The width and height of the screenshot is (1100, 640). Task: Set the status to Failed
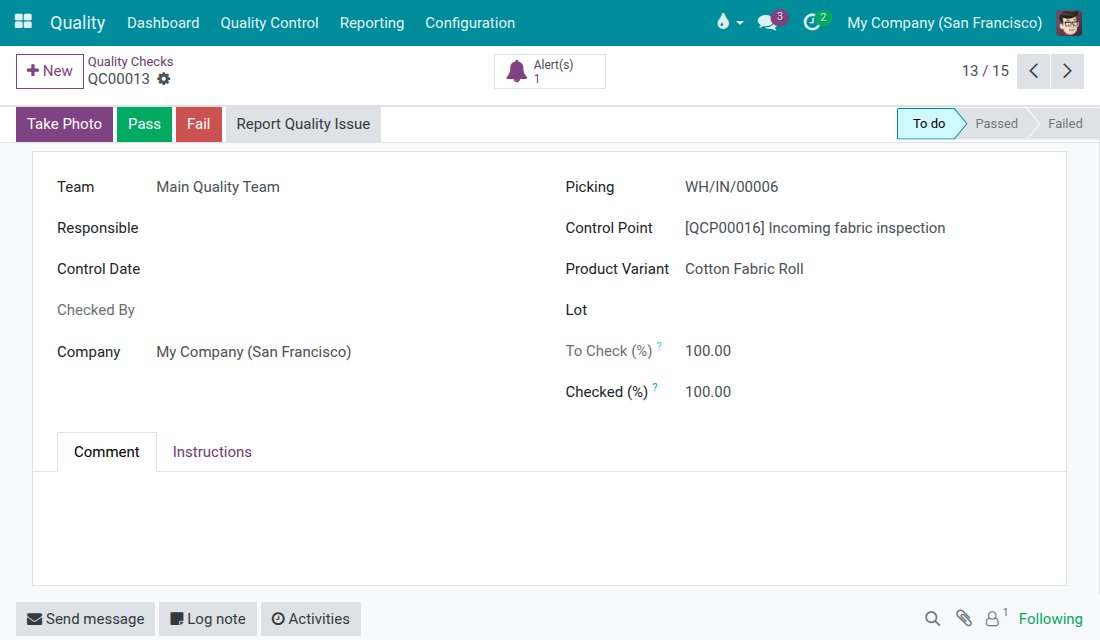1065,124
